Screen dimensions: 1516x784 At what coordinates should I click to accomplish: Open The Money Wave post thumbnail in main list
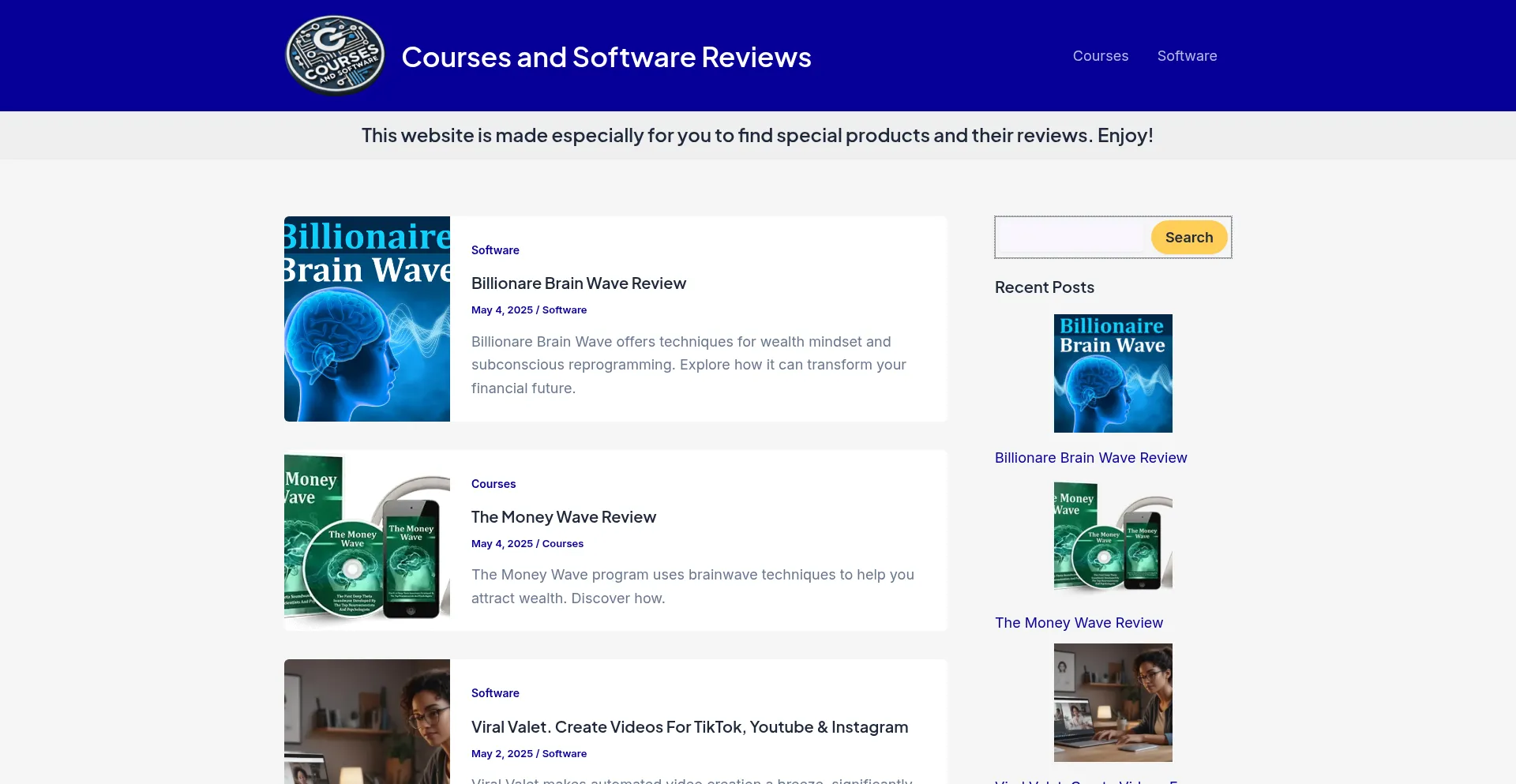(367, 540)
